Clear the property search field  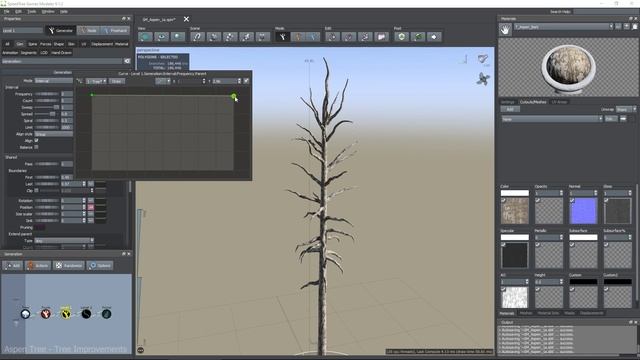coord(127,61)
